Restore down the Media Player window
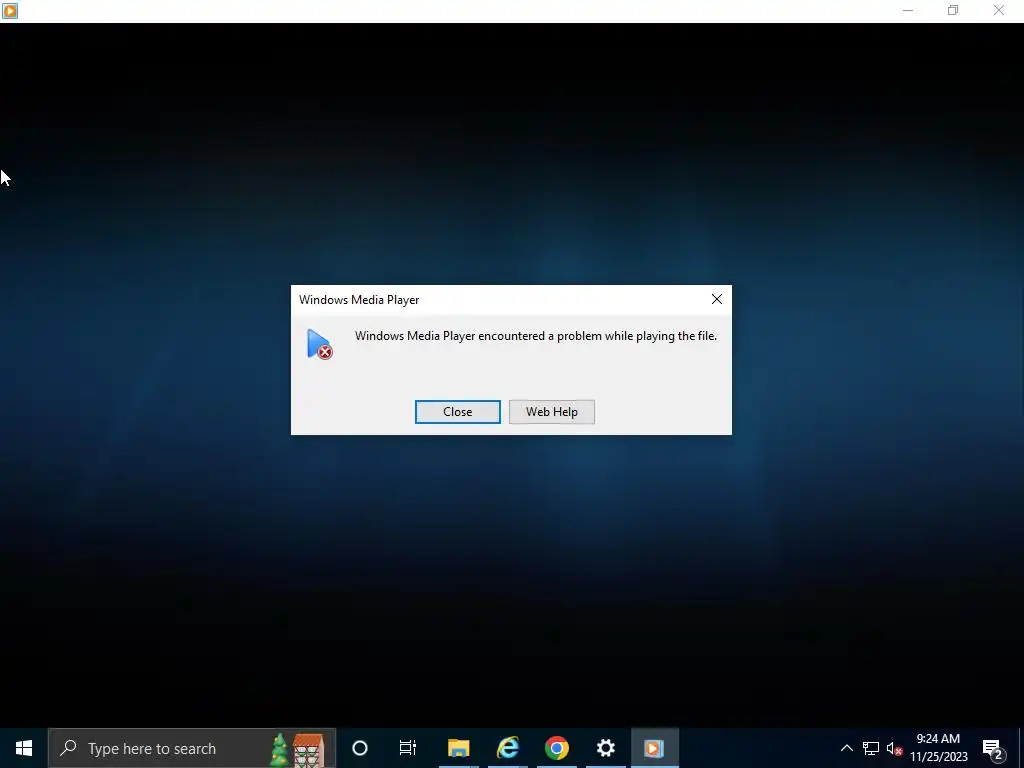Screen dimensions: 1024x768 click(953, 10)
